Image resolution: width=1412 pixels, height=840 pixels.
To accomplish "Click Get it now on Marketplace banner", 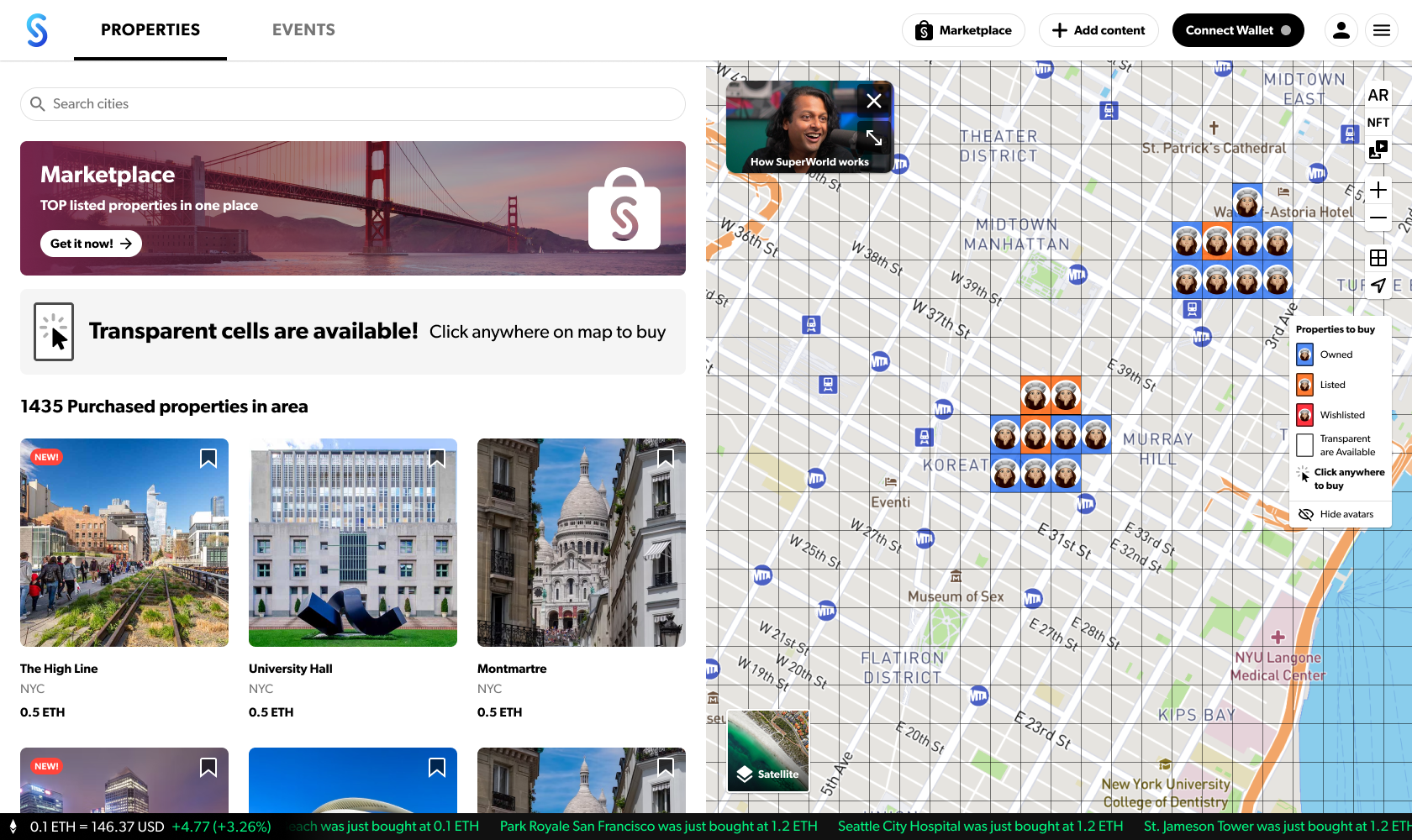I will click(91, 244).
